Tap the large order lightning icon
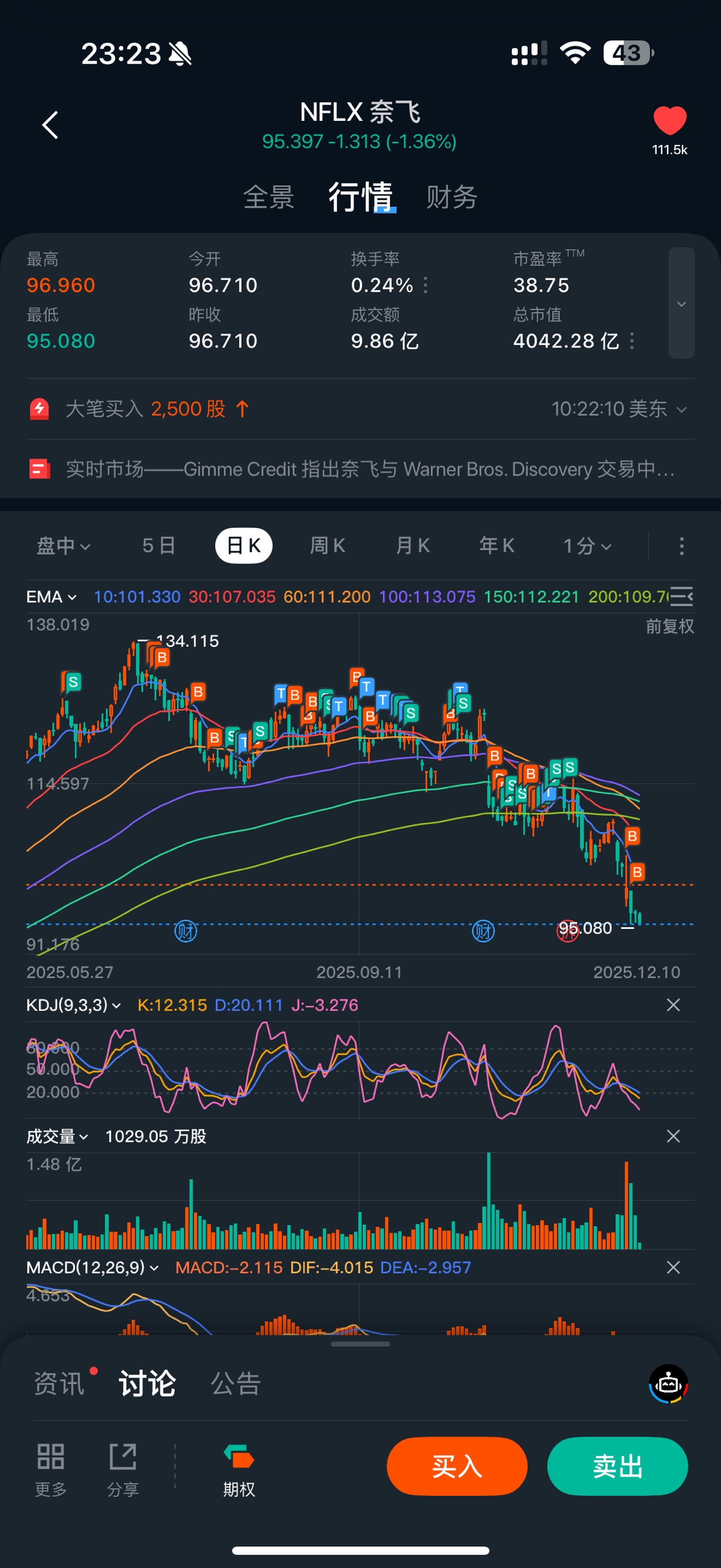721x1568 pixels. (40, 408)
